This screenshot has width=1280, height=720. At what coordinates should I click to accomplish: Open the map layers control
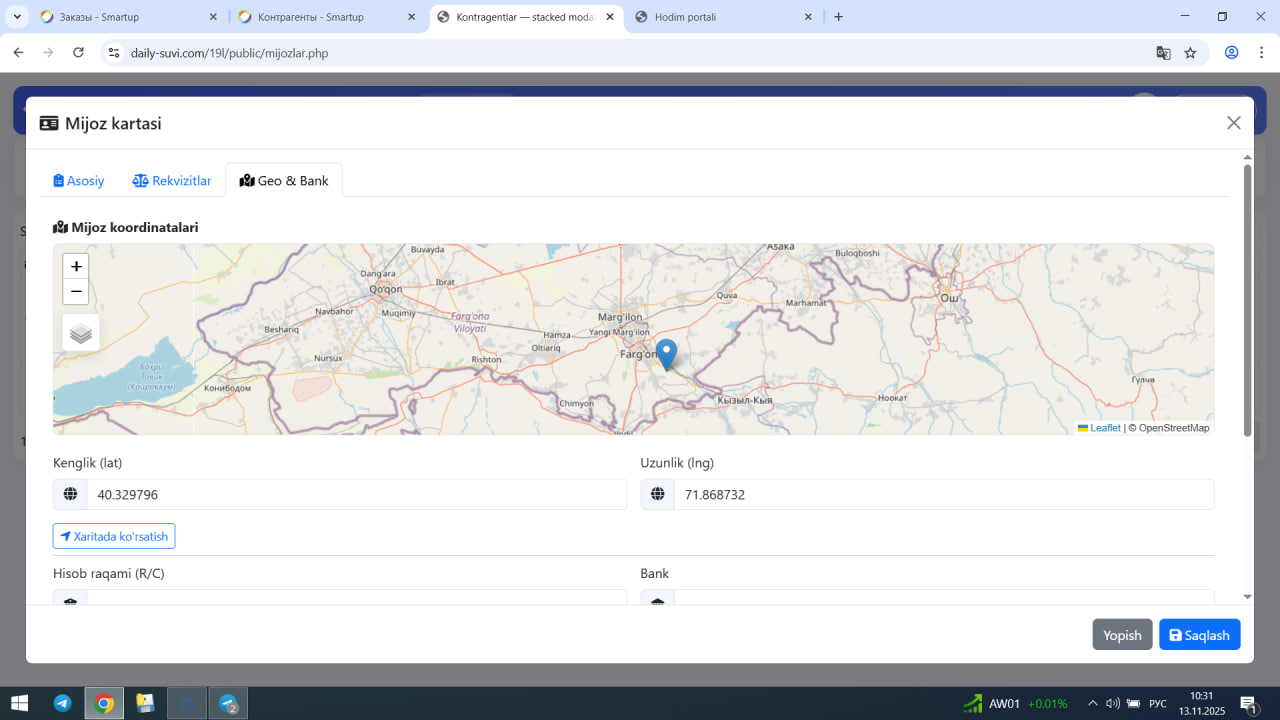(x=81, y=333)
